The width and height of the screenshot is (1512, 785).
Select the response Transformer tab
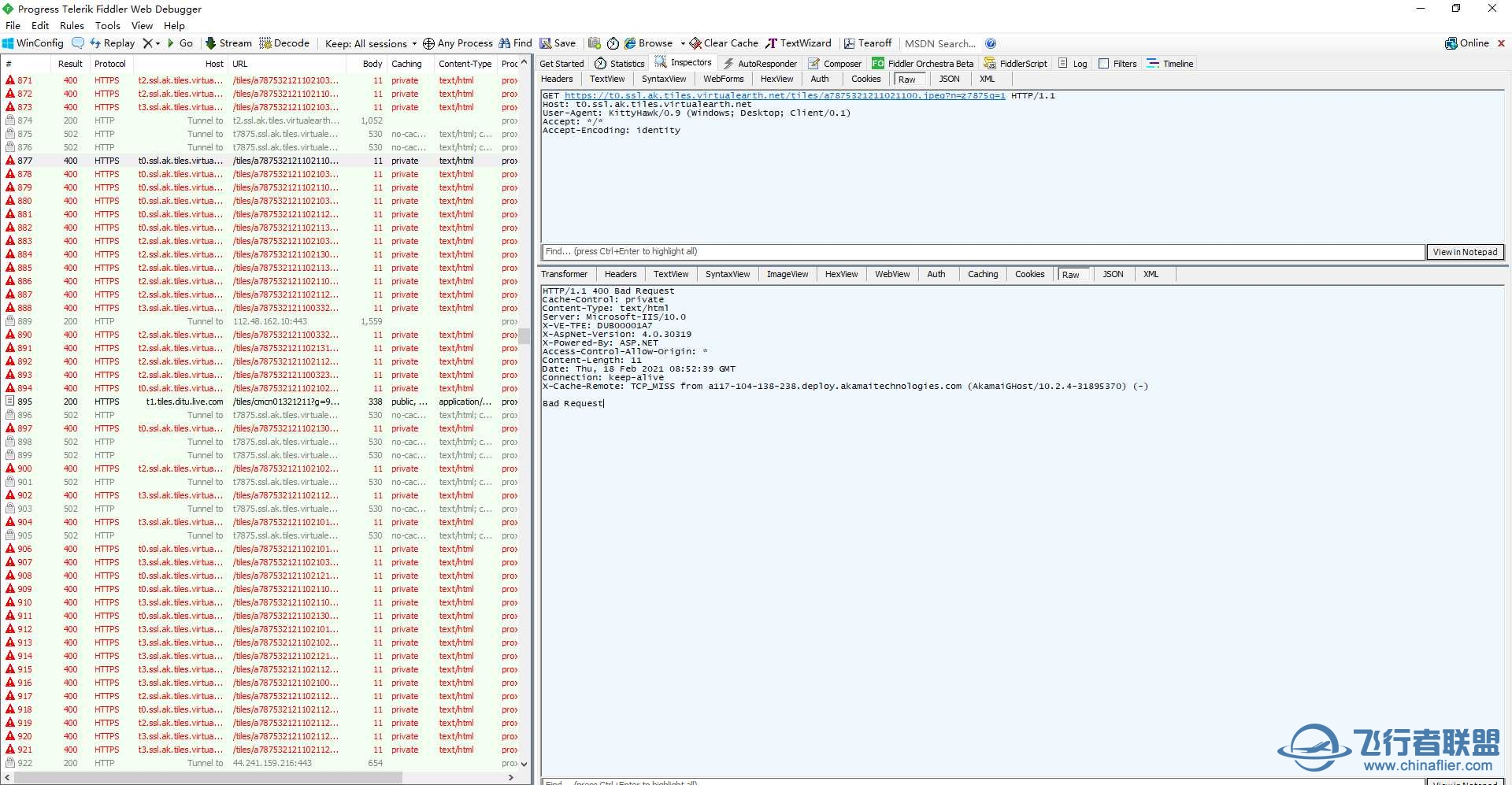pyautogui.click(x=564, y=274)
